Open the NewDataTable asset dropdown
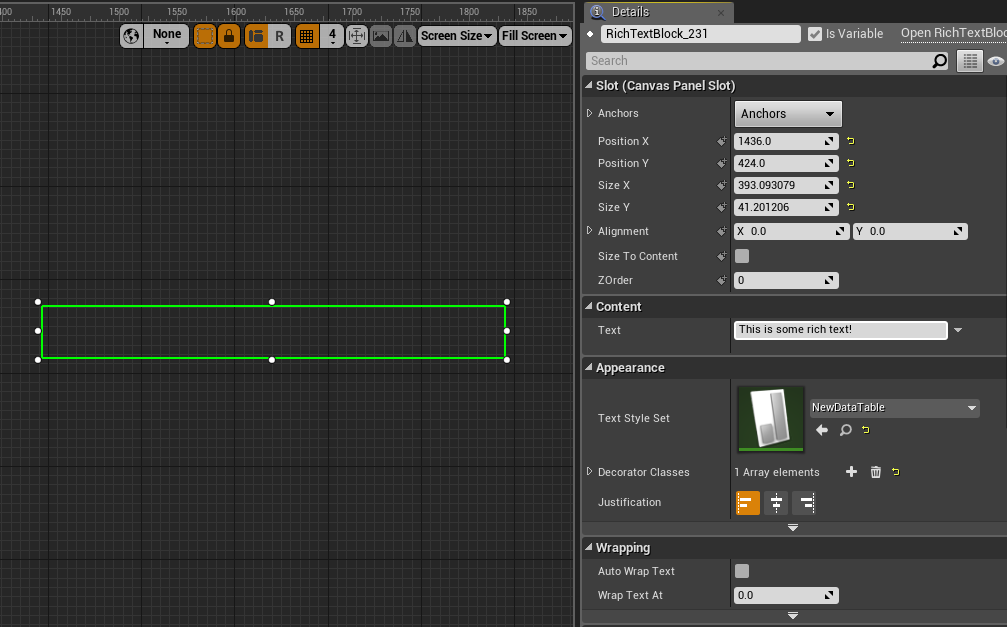Viewport: 1007px width, 627px height. (893, 407)
